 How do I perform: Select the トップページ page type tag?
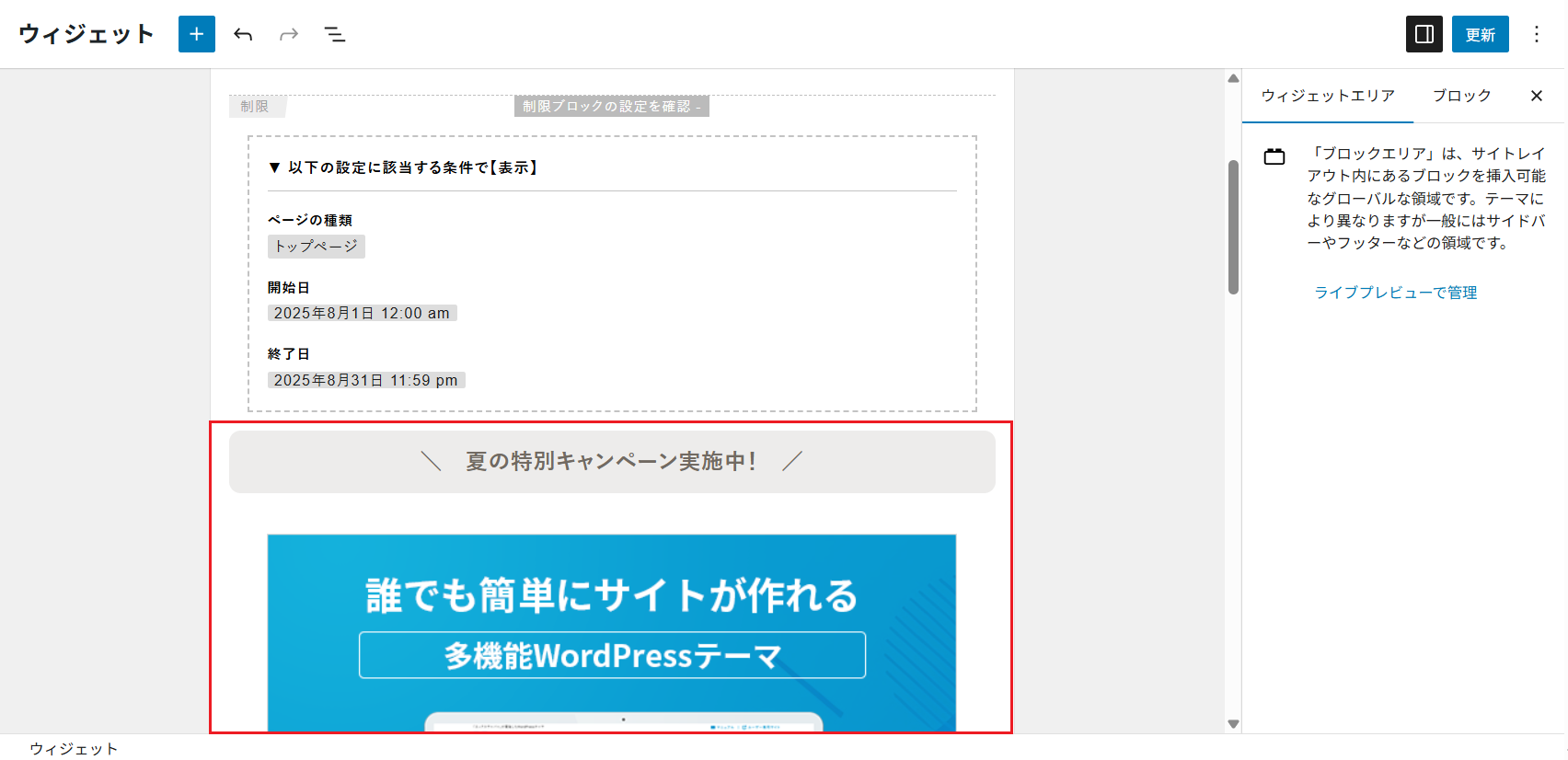[x=317, y=247]
